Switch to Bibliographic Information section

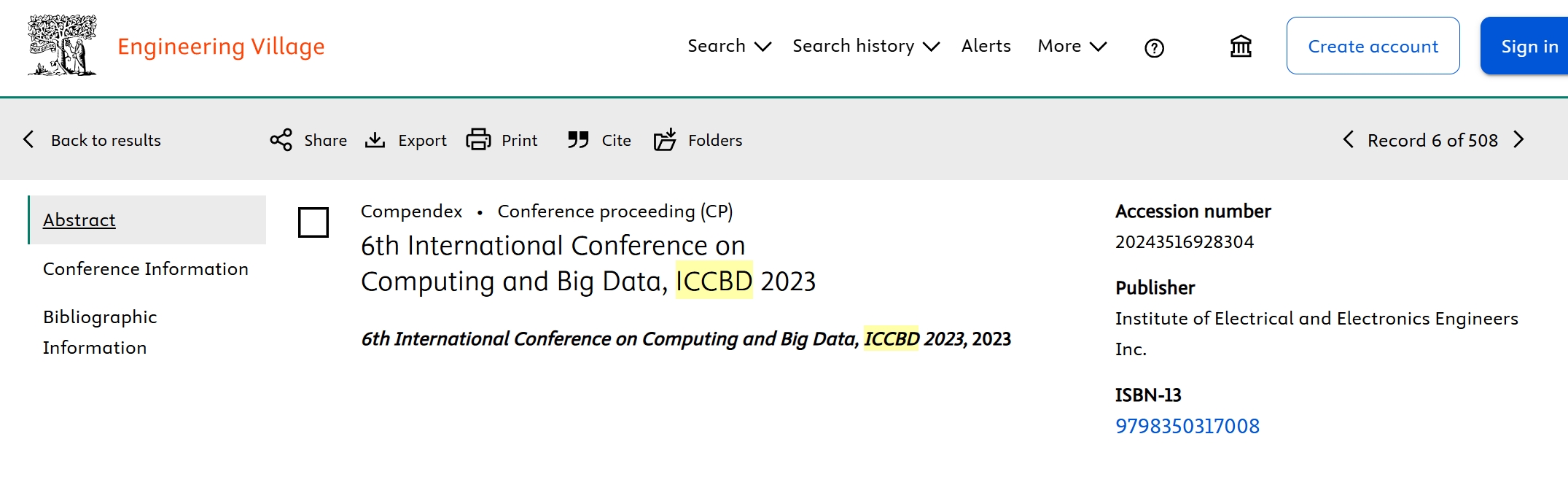[x=100, y=333]
